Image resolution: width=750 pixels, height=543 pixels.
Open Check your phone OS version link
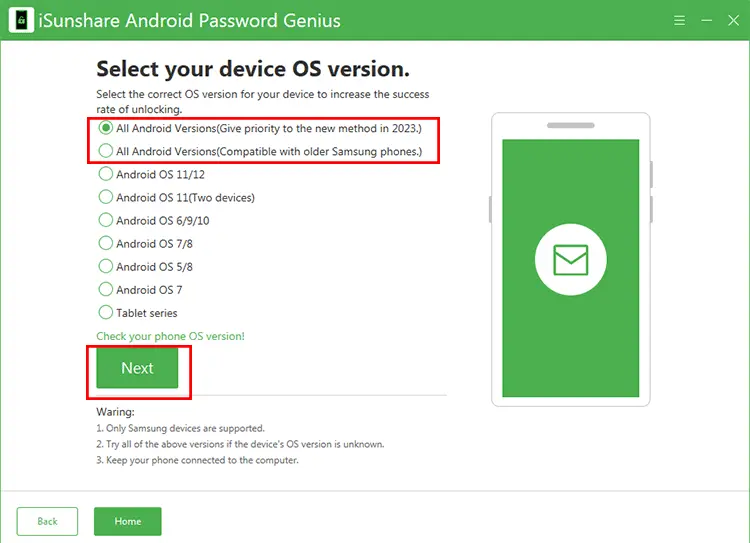pyautogui.click(x=170, y=336)
